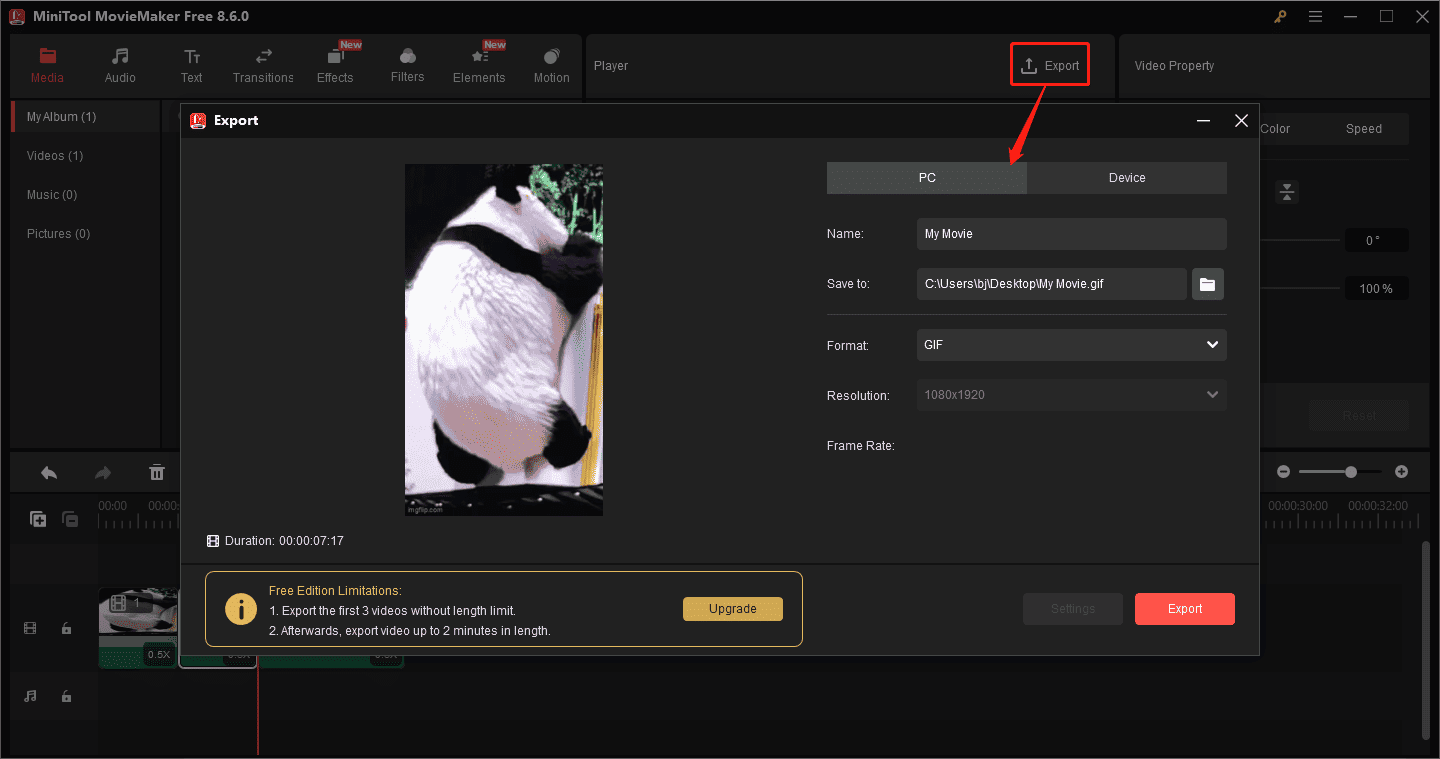Screen dimensions: 1440x759
Task: Open the Media tab
Action: pos(47,66)
